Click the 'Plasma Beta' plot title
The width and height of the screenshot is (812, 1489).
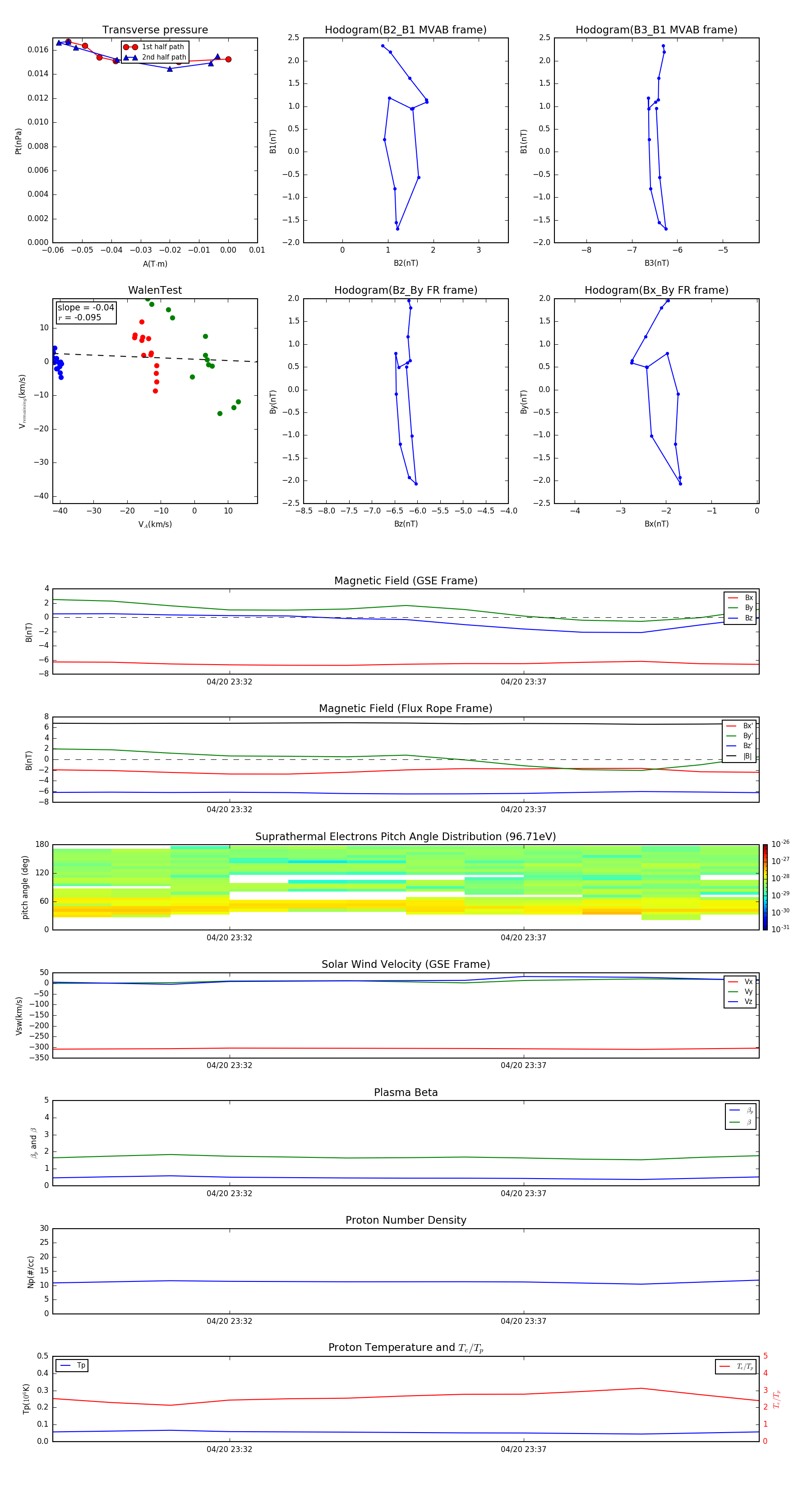406,1093
